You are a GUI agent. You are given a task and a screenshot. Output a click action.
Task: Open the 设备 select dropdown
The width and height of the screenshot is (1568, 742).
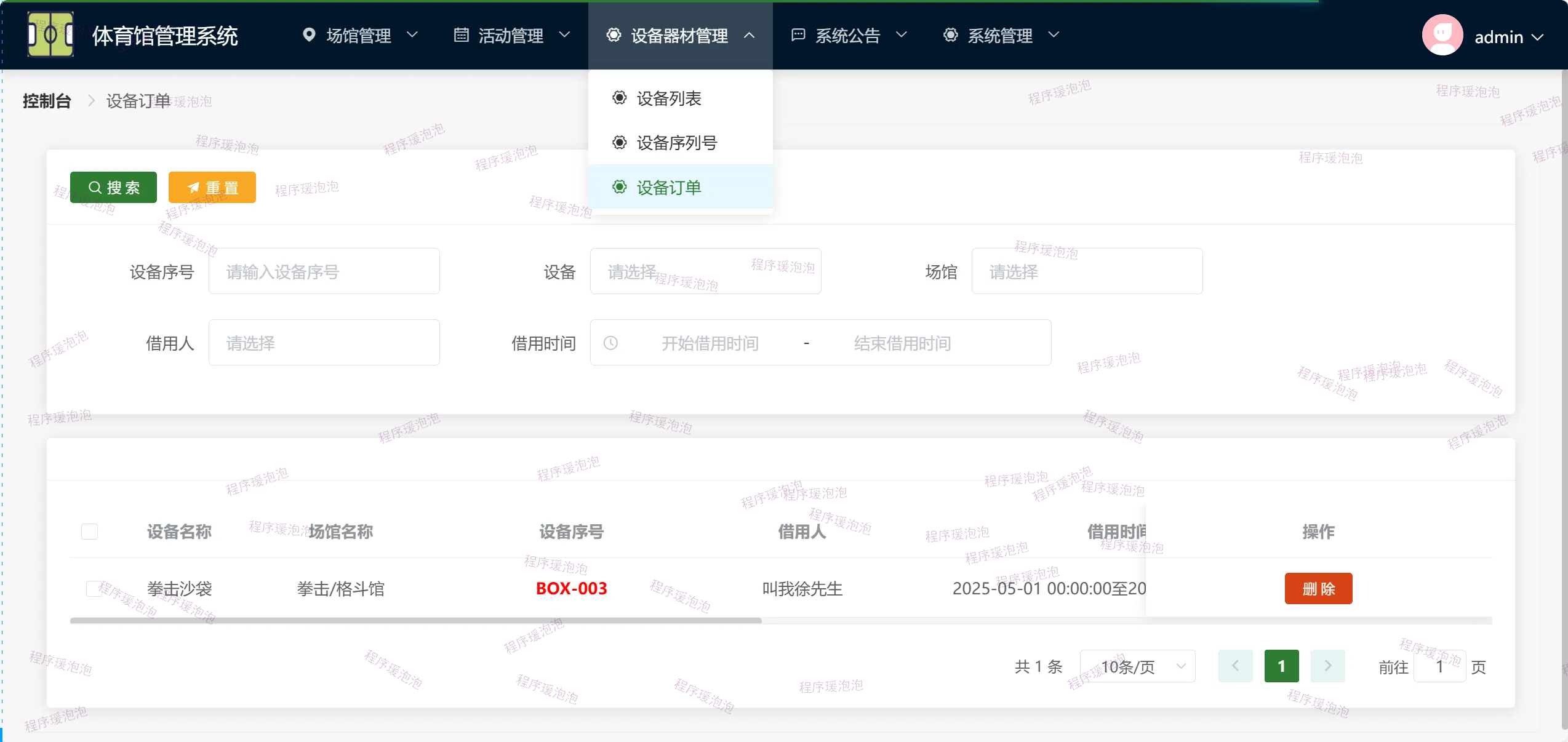705,271
